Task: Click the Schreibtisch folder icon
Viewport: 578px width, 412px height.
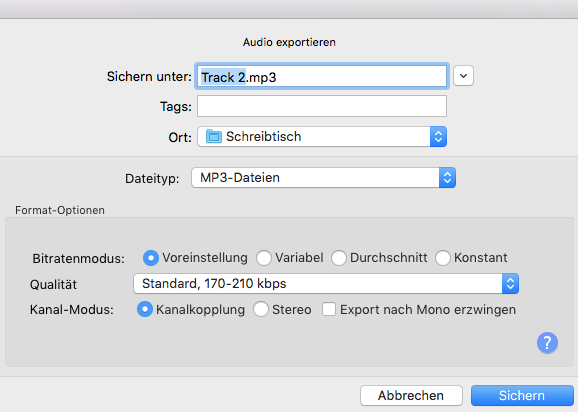Action: 214,136
